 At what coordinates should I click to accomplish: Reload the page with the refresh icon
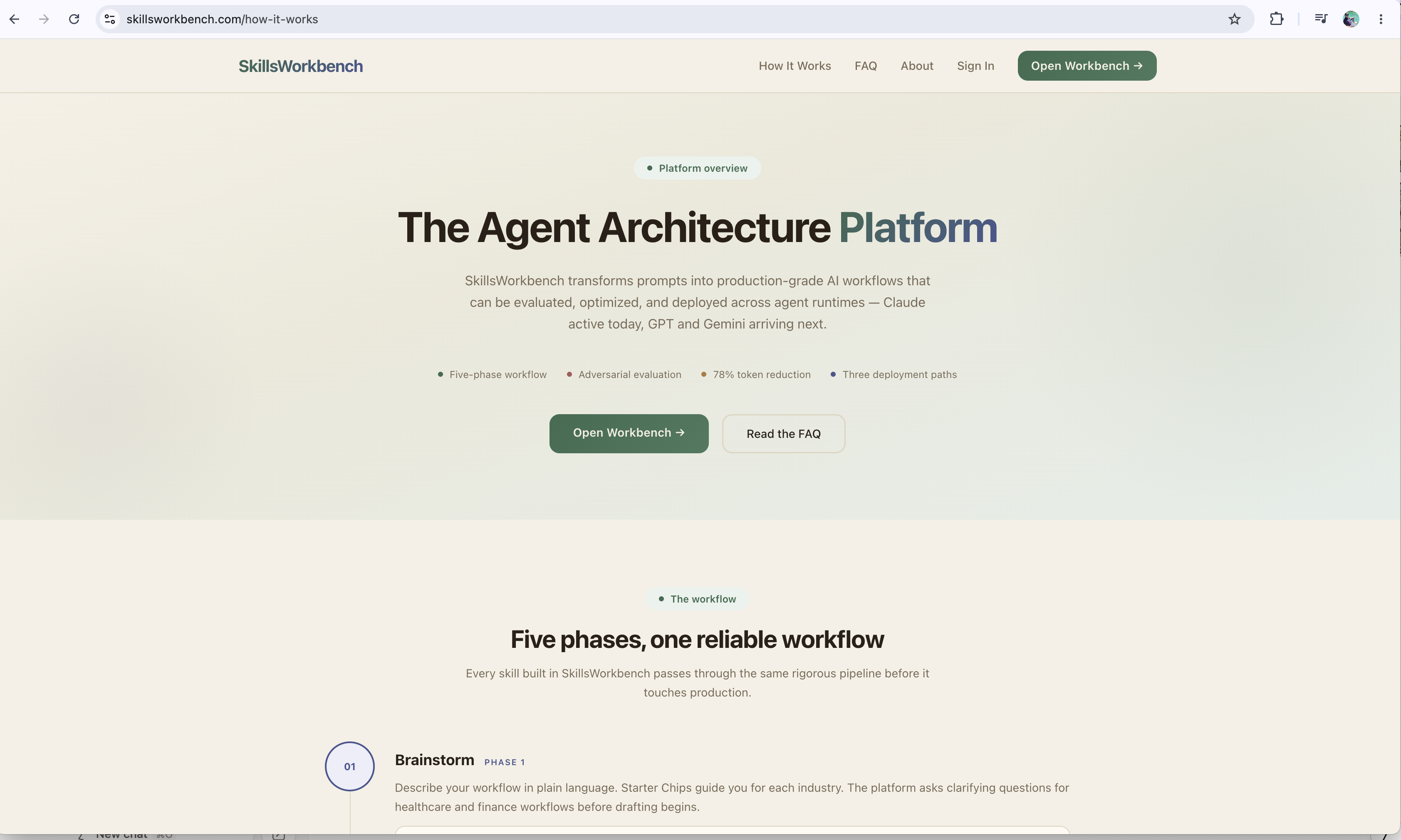pyautogui.click(x=74, y=19)
